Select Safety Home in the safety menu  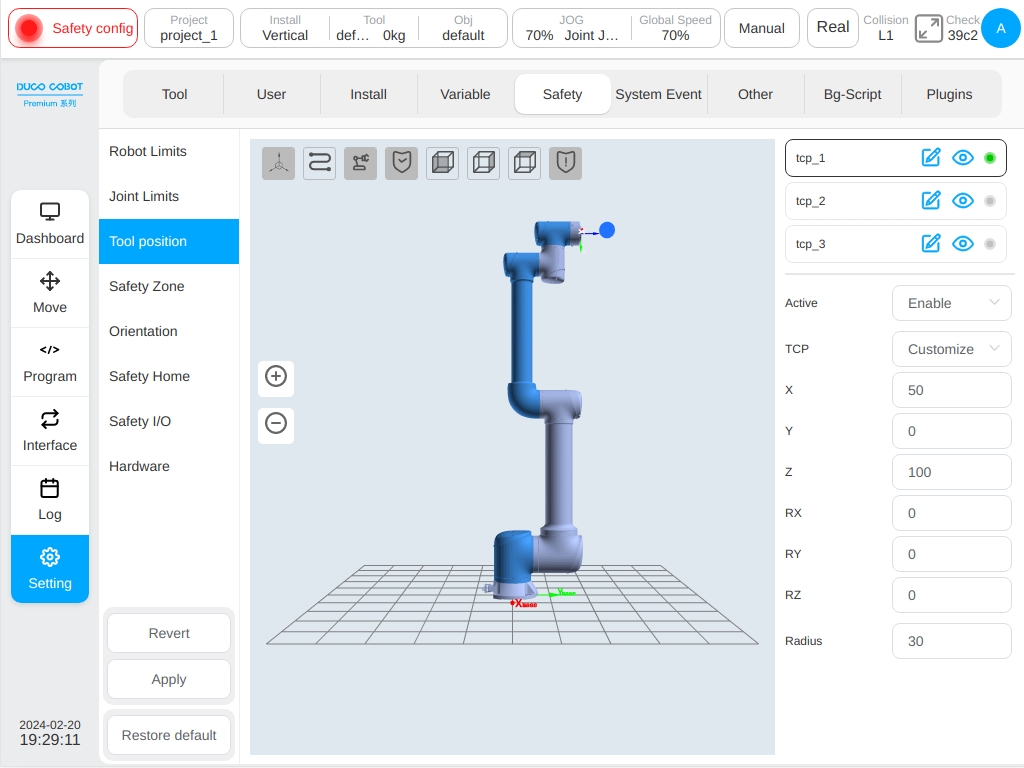(168, 377)
